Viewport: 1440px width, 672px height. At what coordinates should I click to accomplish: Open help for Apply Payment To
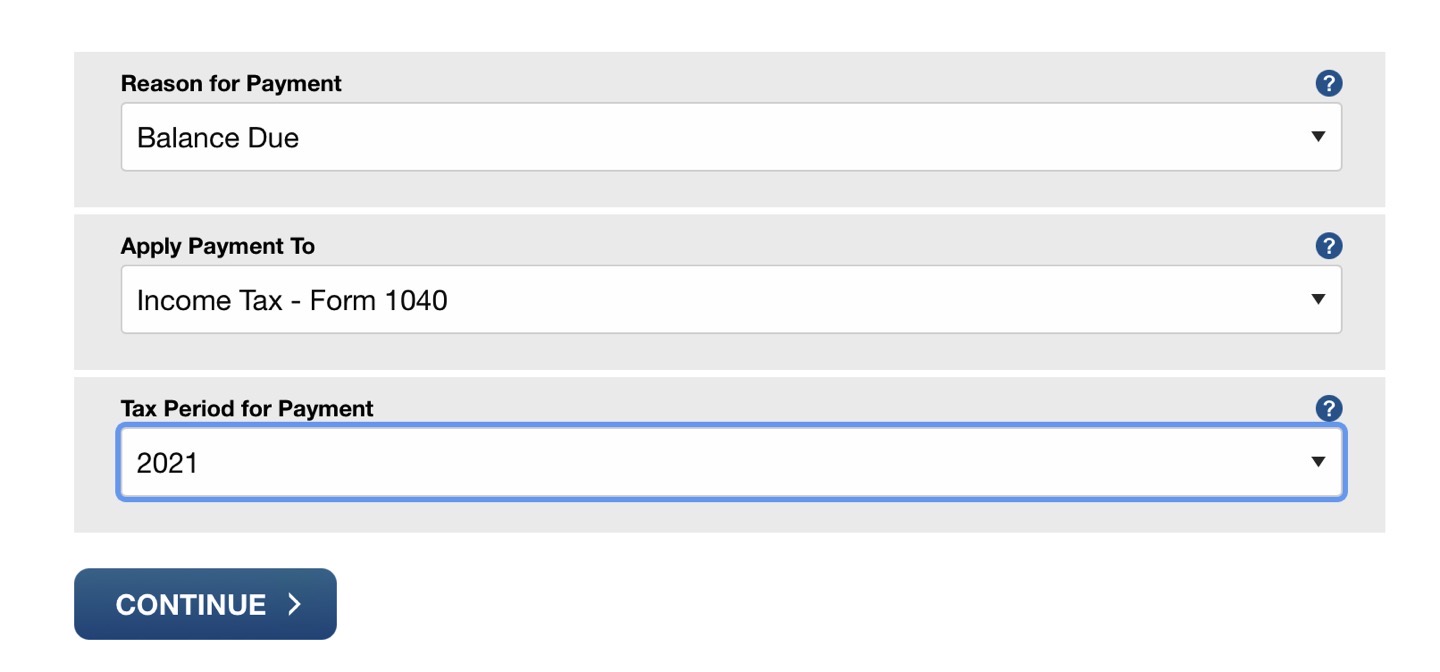point(1329,246)
